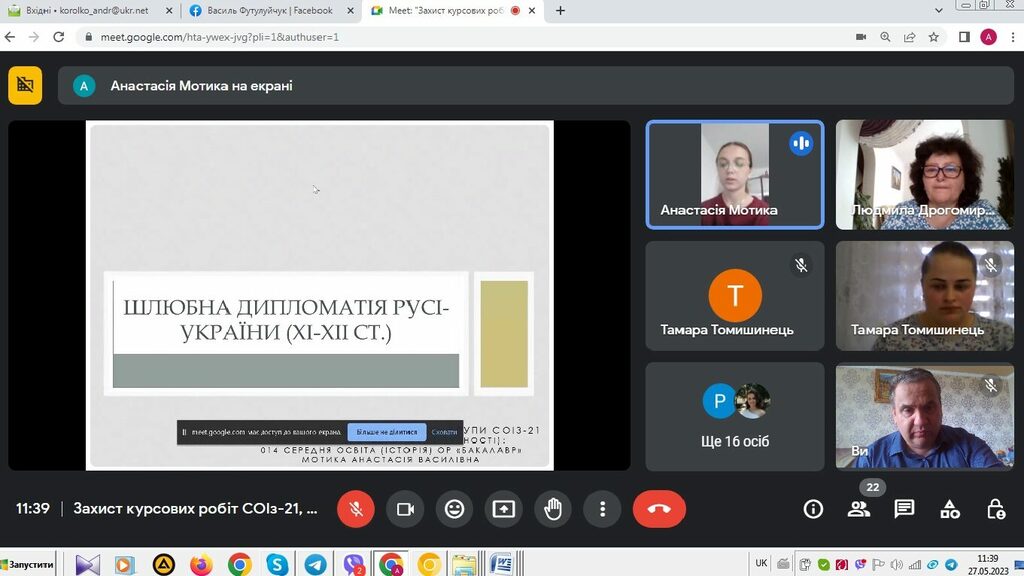1024x576 pixels.
Task: Open more options three-dot menu
Action: pos(602,509)
